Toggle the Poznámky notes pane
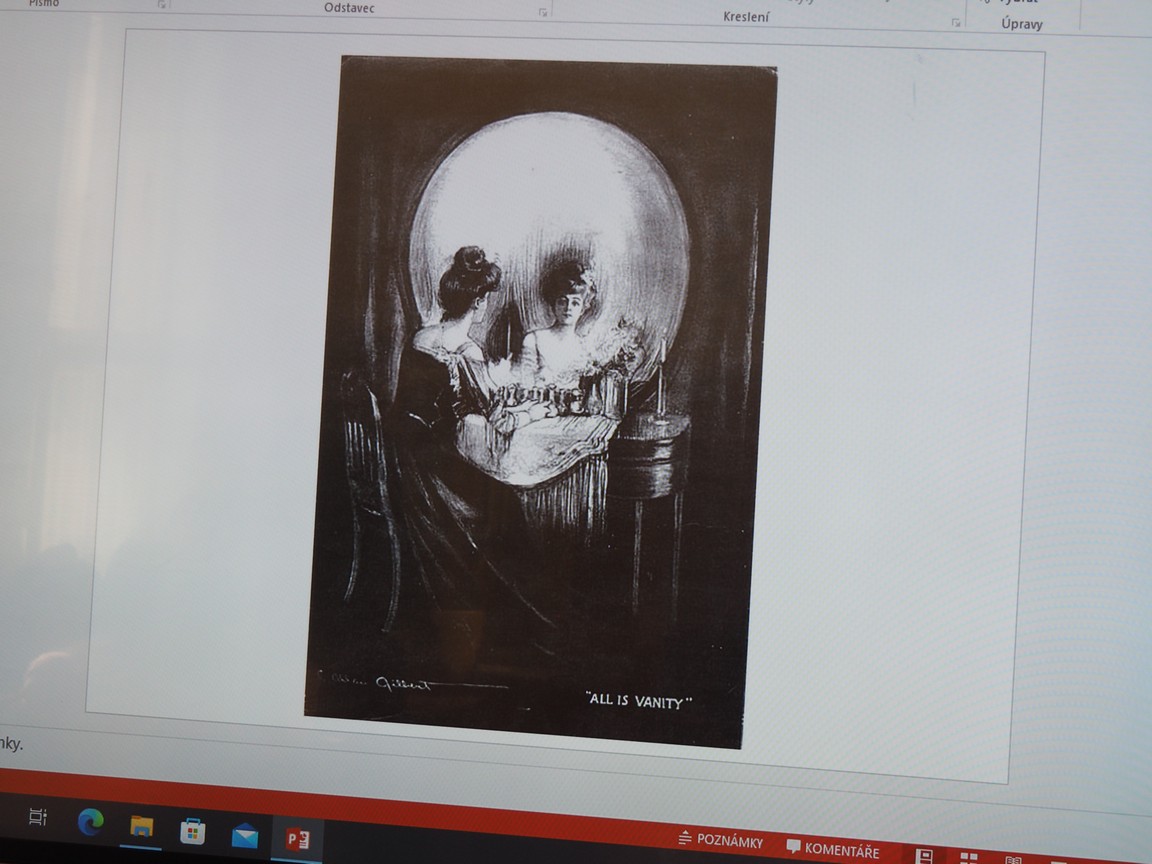The width and height of the screenshot is (1152, 864). tap(721, 840)
